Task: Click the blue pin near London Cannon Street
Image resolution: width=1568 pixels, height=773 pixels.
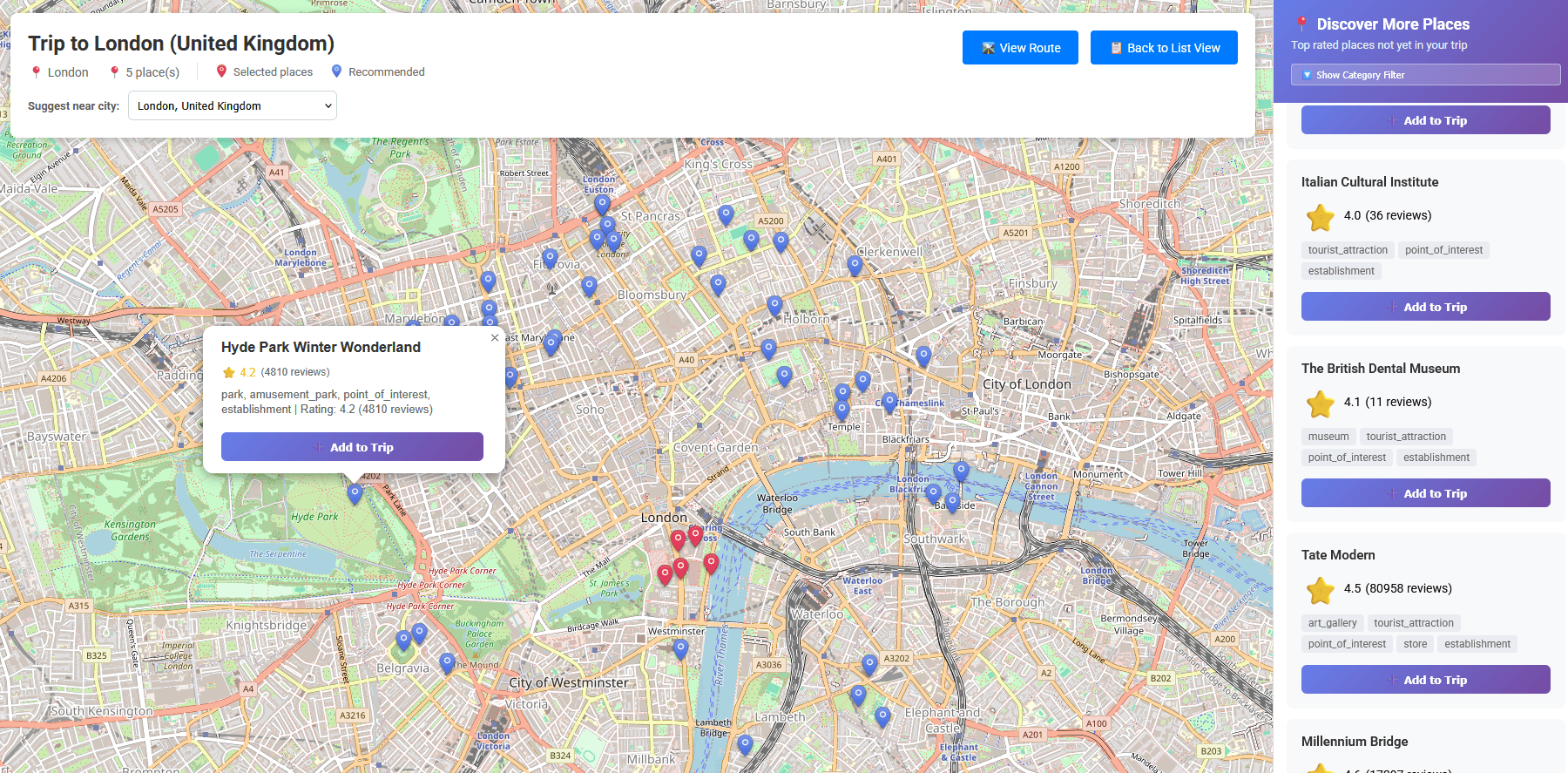Action: tap(961, 471)
